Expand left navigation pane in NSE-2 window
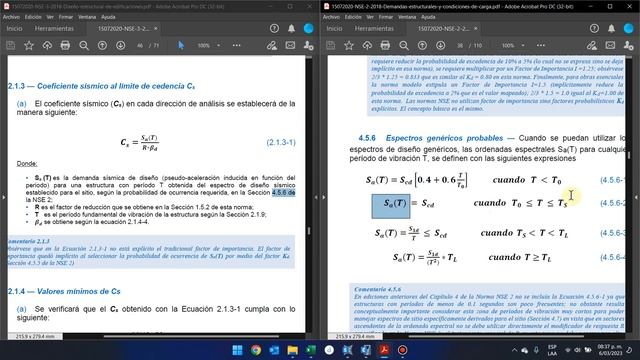Screen dimensions: 640x360 (324, 198)
